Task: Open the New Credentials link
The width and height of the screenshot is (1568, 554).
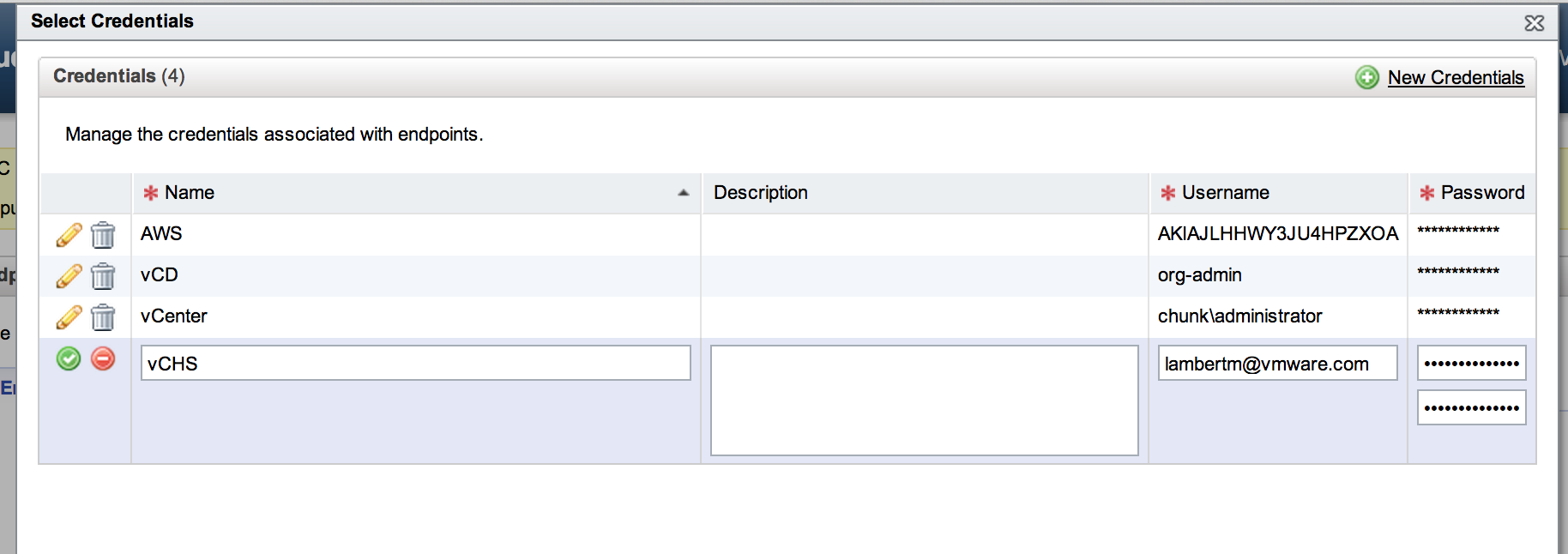Action: coord(1456,77)
